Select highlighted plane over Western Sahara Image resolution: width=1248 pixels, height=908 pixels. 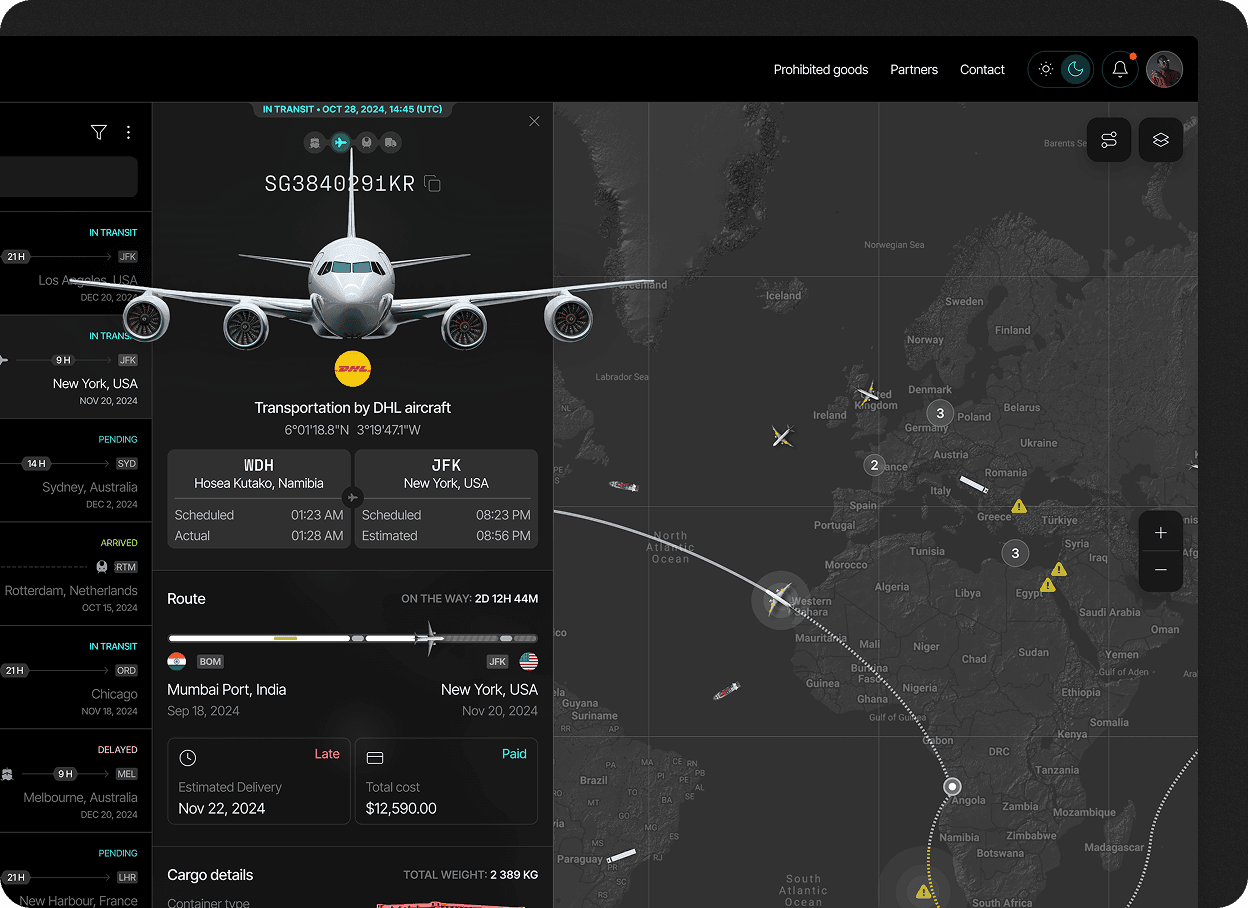click(x=780, y=599)
